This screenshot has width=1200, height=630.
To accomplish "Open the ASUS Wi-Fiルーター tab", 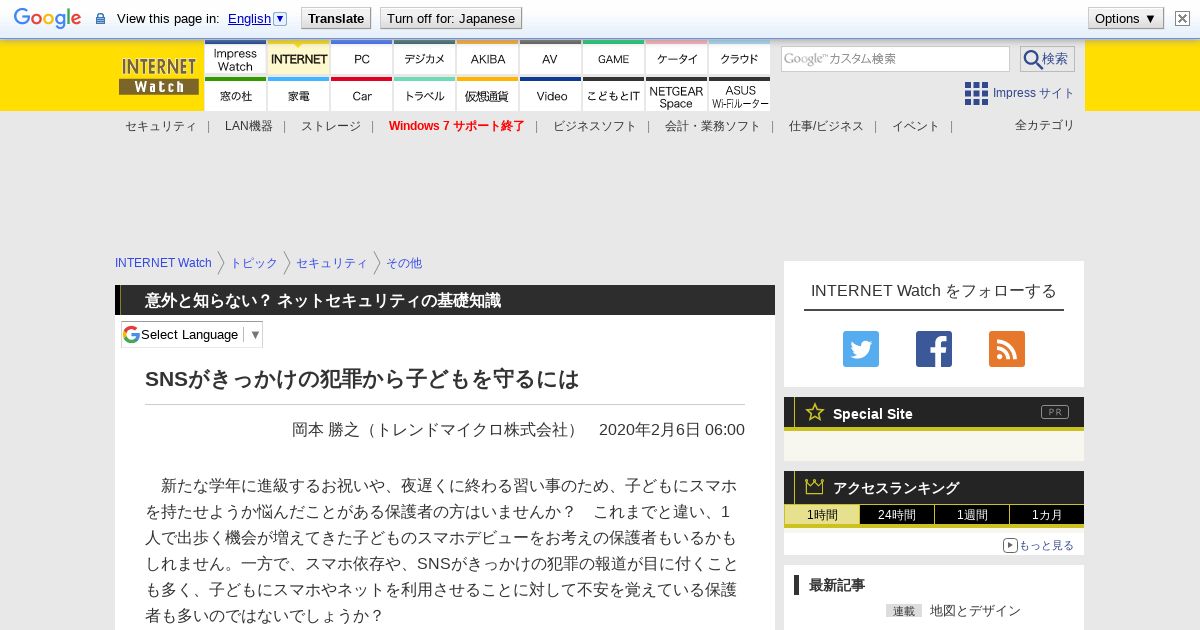I will coord(739,95).
